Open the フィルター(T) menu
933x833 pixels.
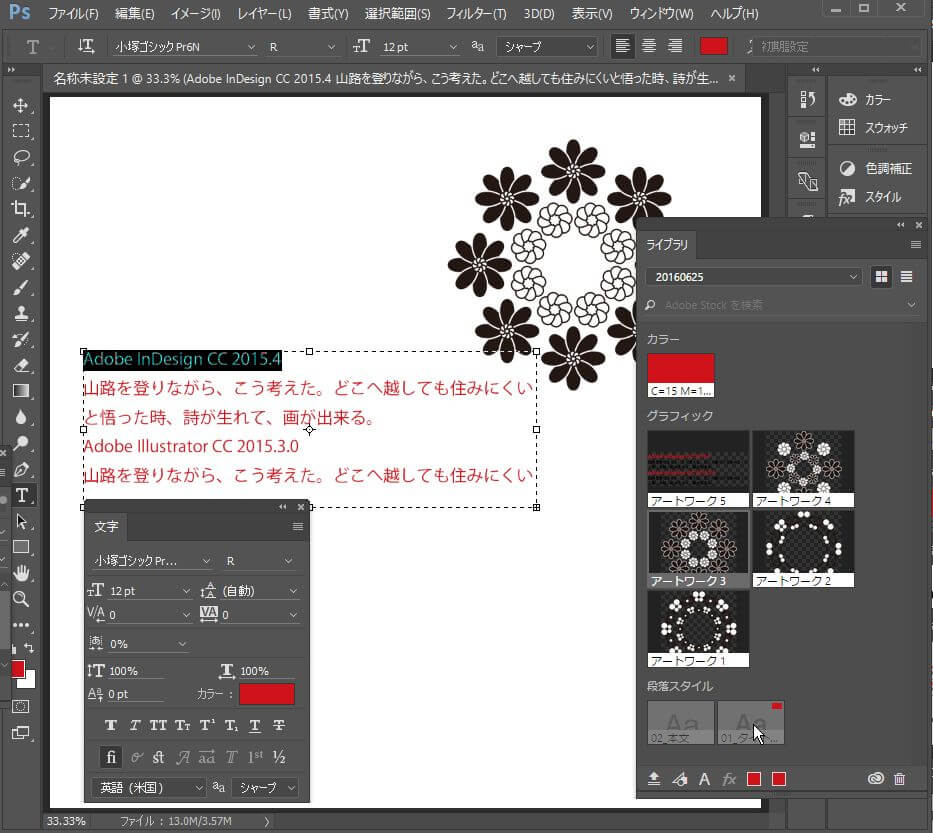[476, 14]
